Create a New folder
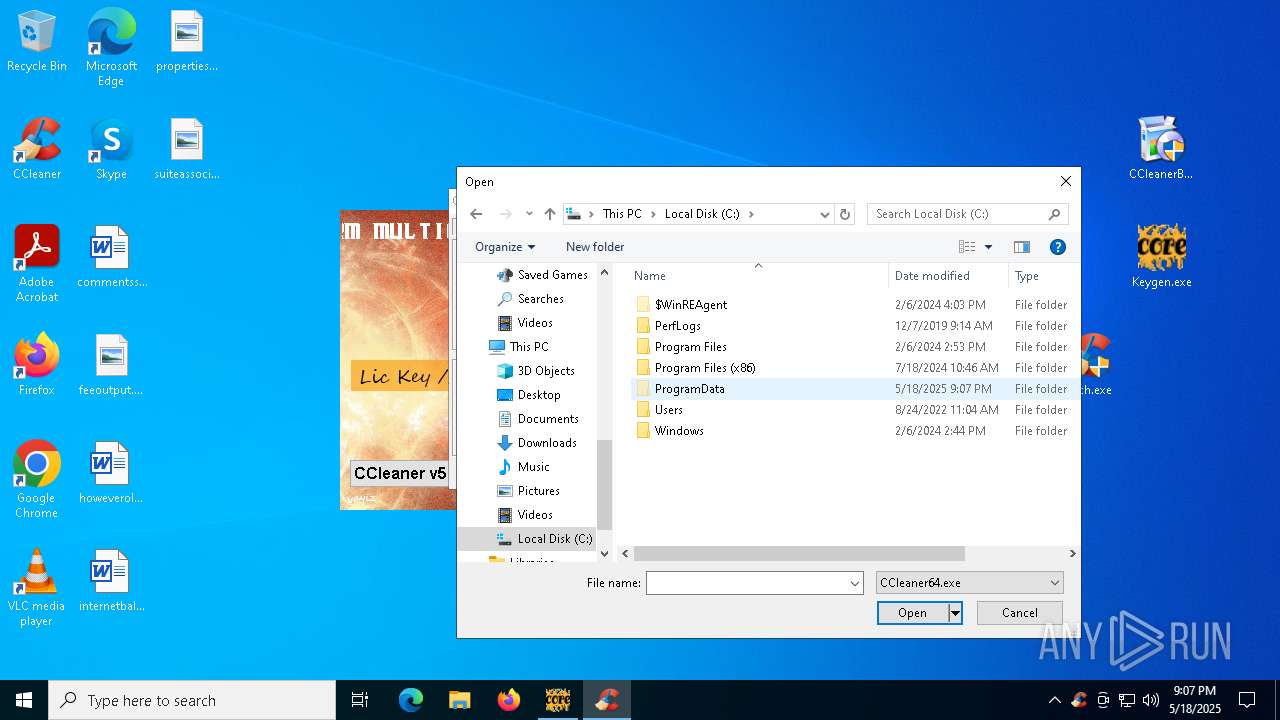Viewport: 1280px width, 720px height. pos(595,247)
